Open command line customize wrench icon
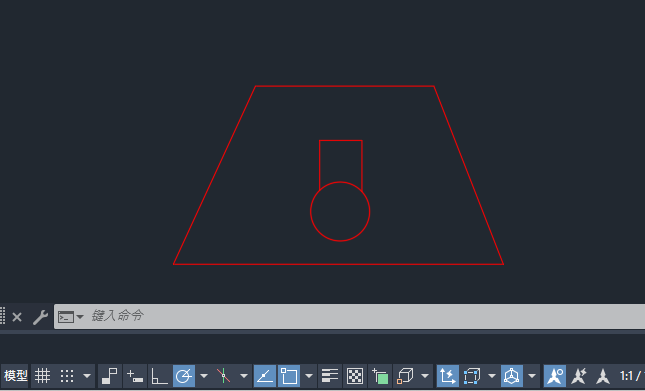645x391 pixels. click(x=40, y=317)
